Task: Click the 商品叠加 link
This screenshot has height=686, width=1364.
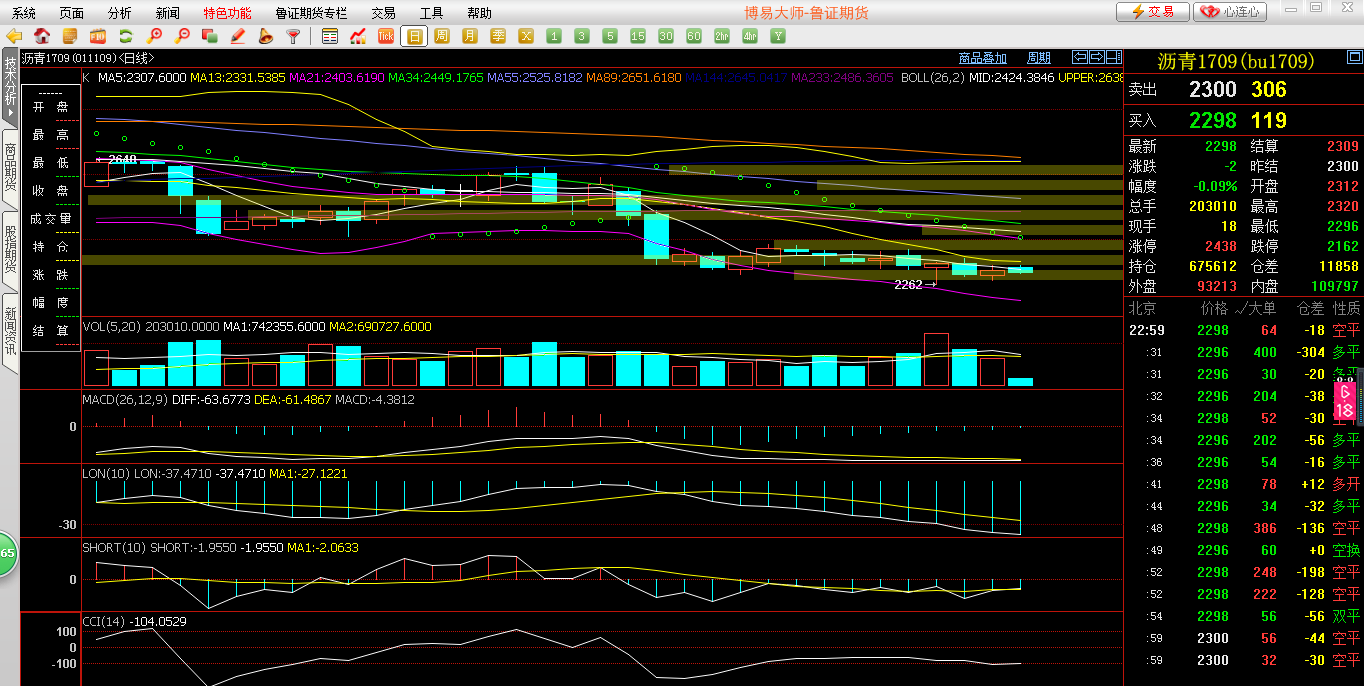Action: tap(982, 58)
